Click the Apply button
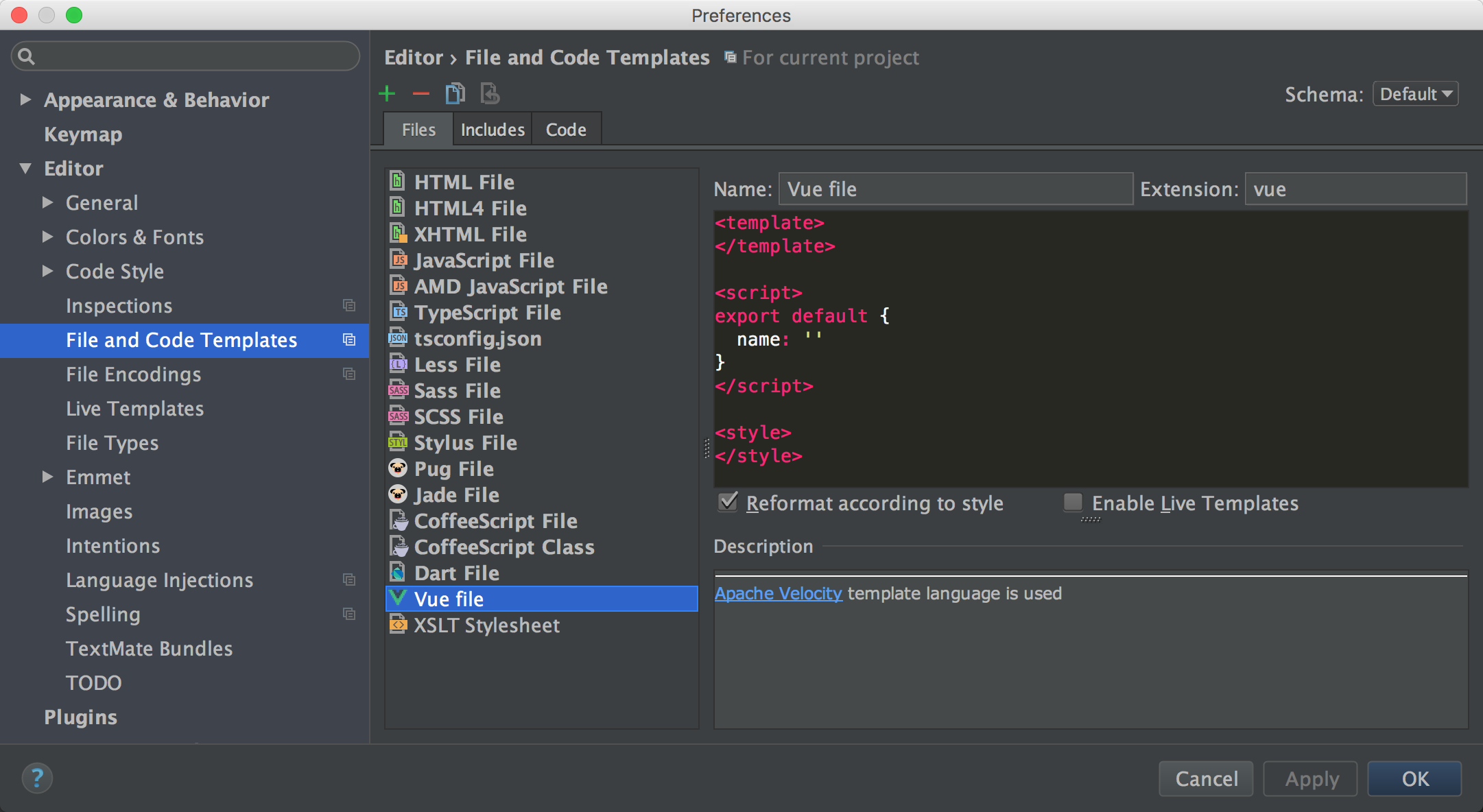Viewport: 1483px width, 812px height. click(1310, 778)
